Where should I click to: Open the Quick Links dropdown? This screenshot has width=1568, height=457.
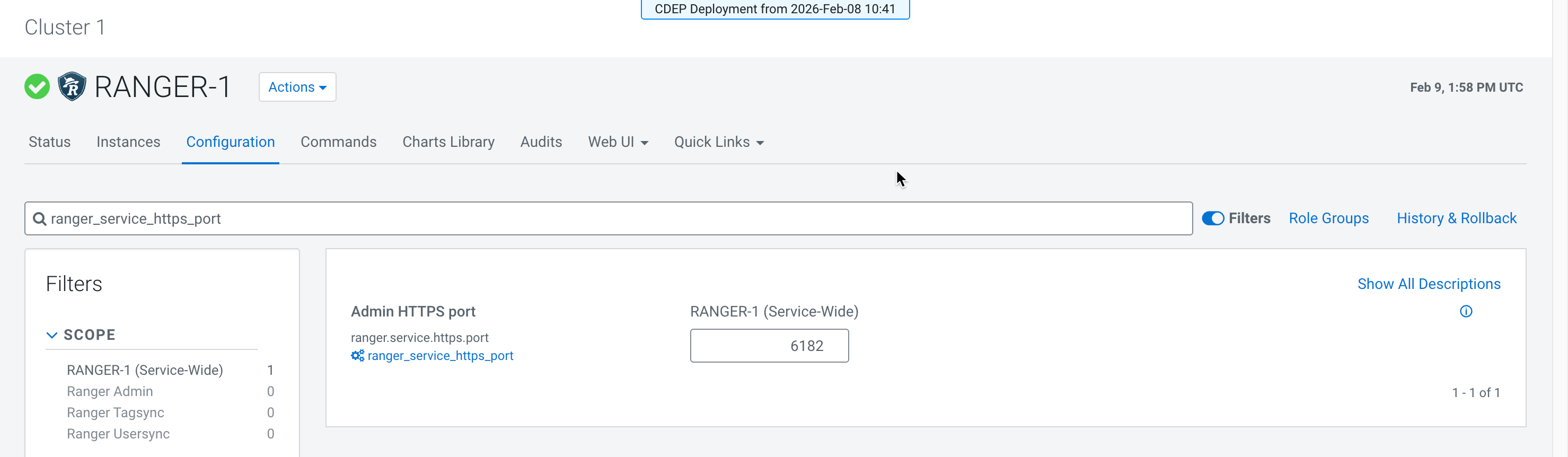tap(718, 142)
